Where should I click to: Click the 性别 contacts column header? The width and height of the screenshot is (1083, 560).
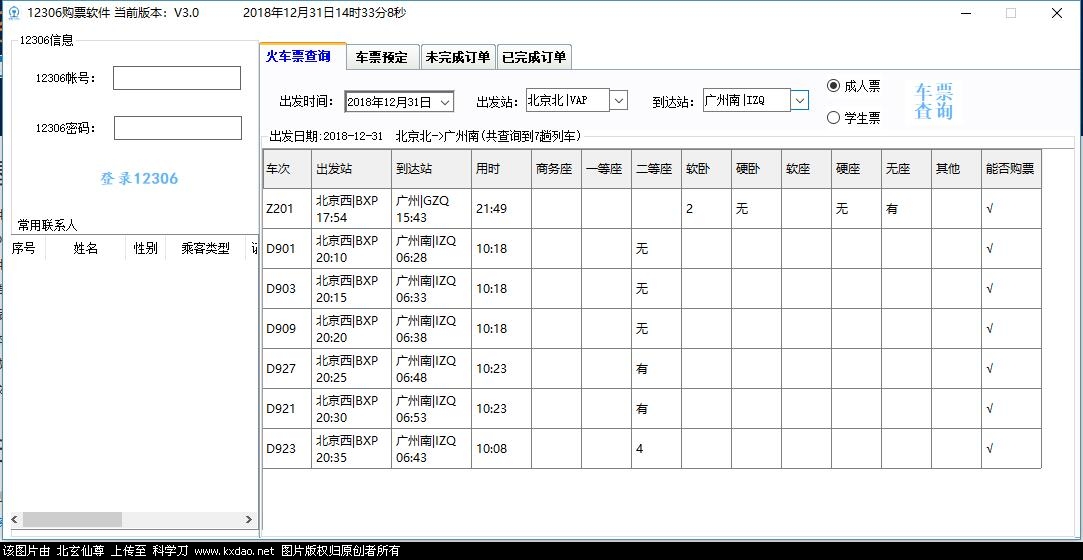[x=146, y=249]
